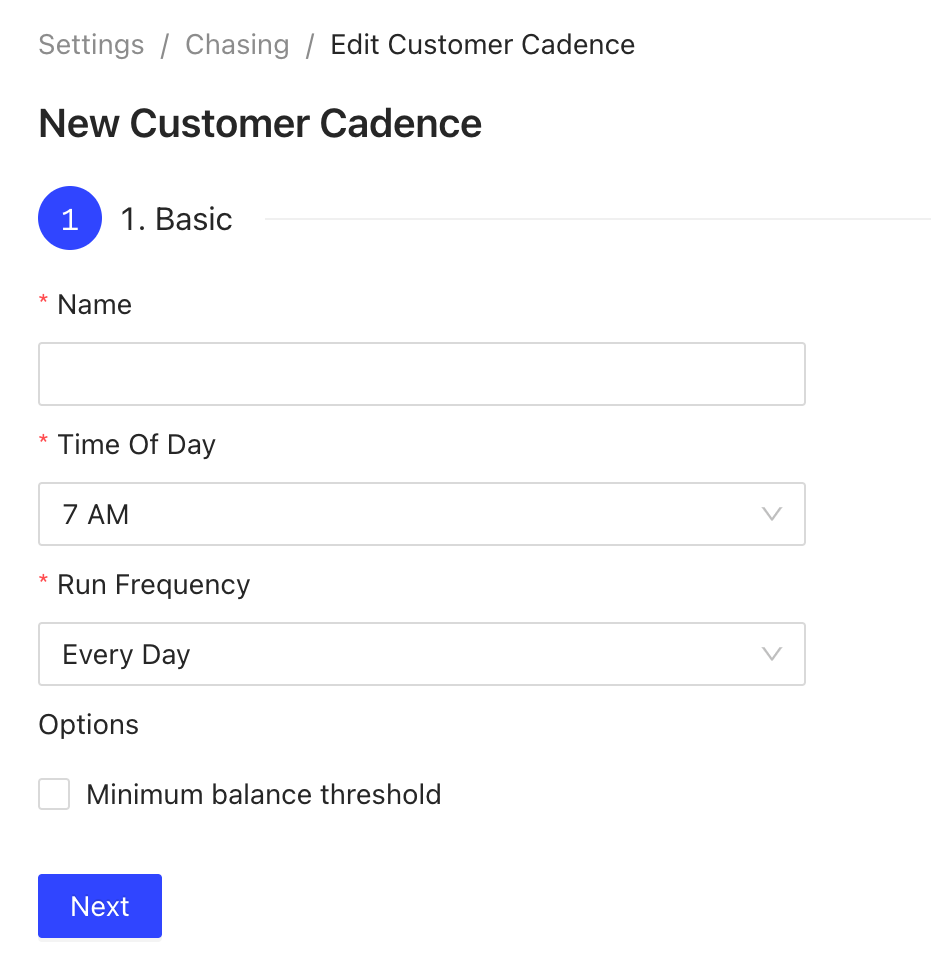Image resolution: width=946 pixels, height=970 pixels.
Task: Click the Run Frequency chevron arrow
Action: point(771,654)
